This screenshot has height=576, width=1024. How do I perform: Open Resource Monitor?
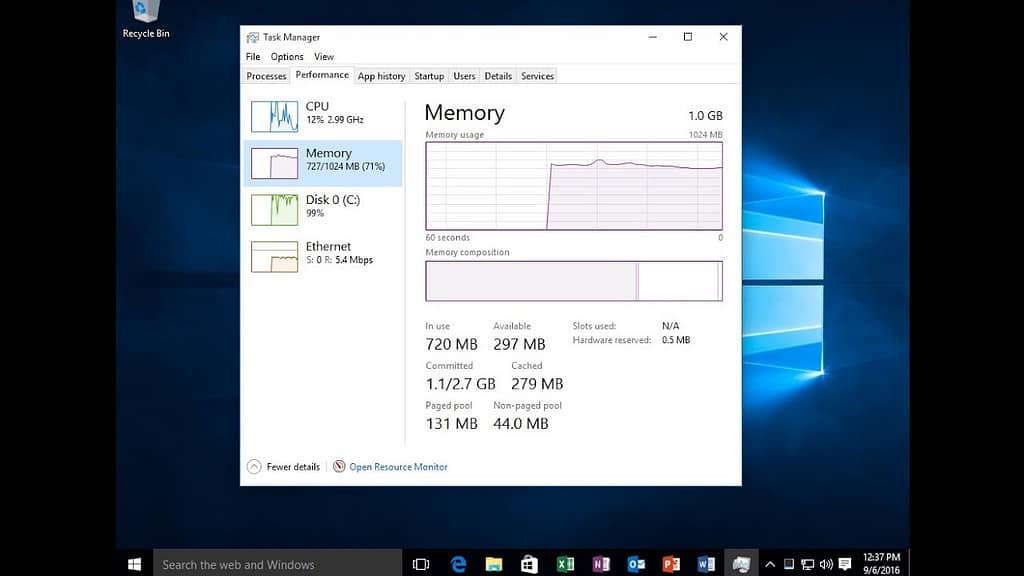point(398,466)
